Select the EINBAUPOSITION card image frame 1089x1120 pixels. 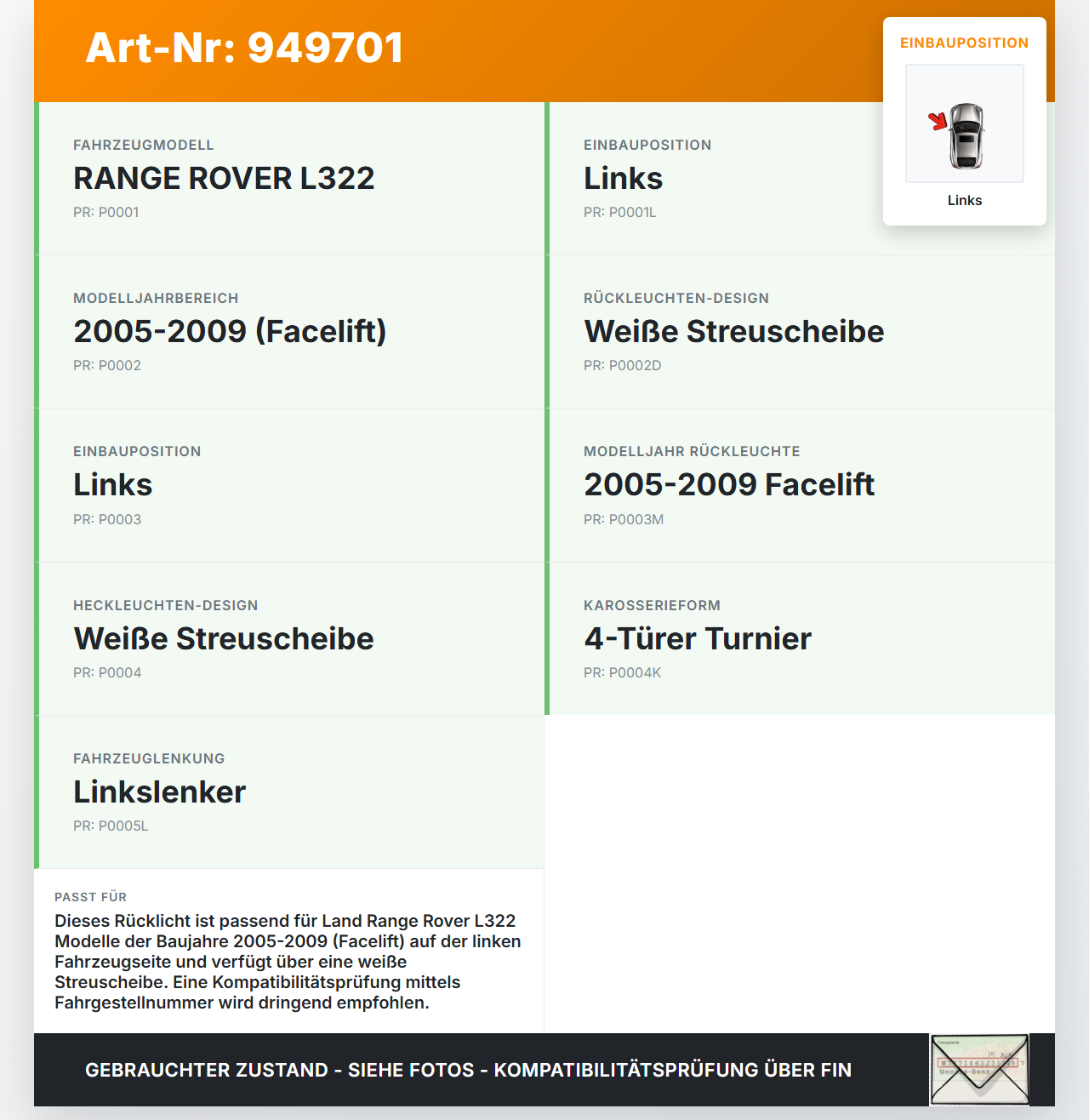coord(965,123)
